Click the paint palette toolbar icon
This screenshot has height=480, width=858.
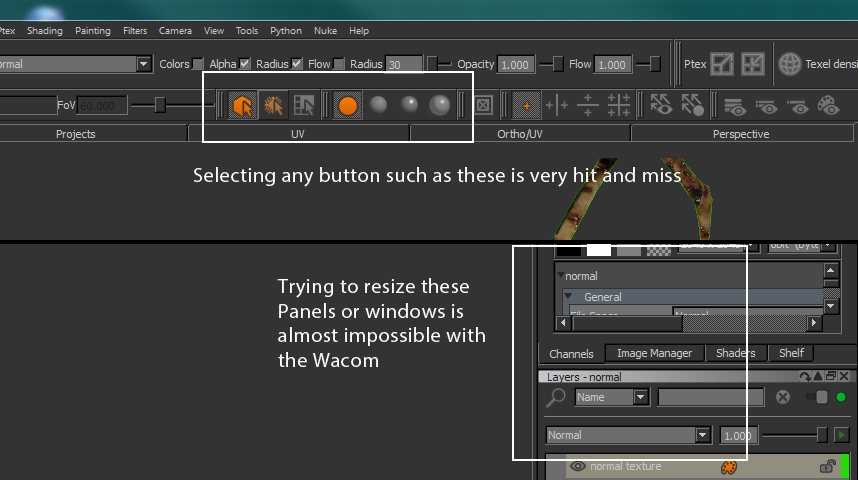[828, 105]
